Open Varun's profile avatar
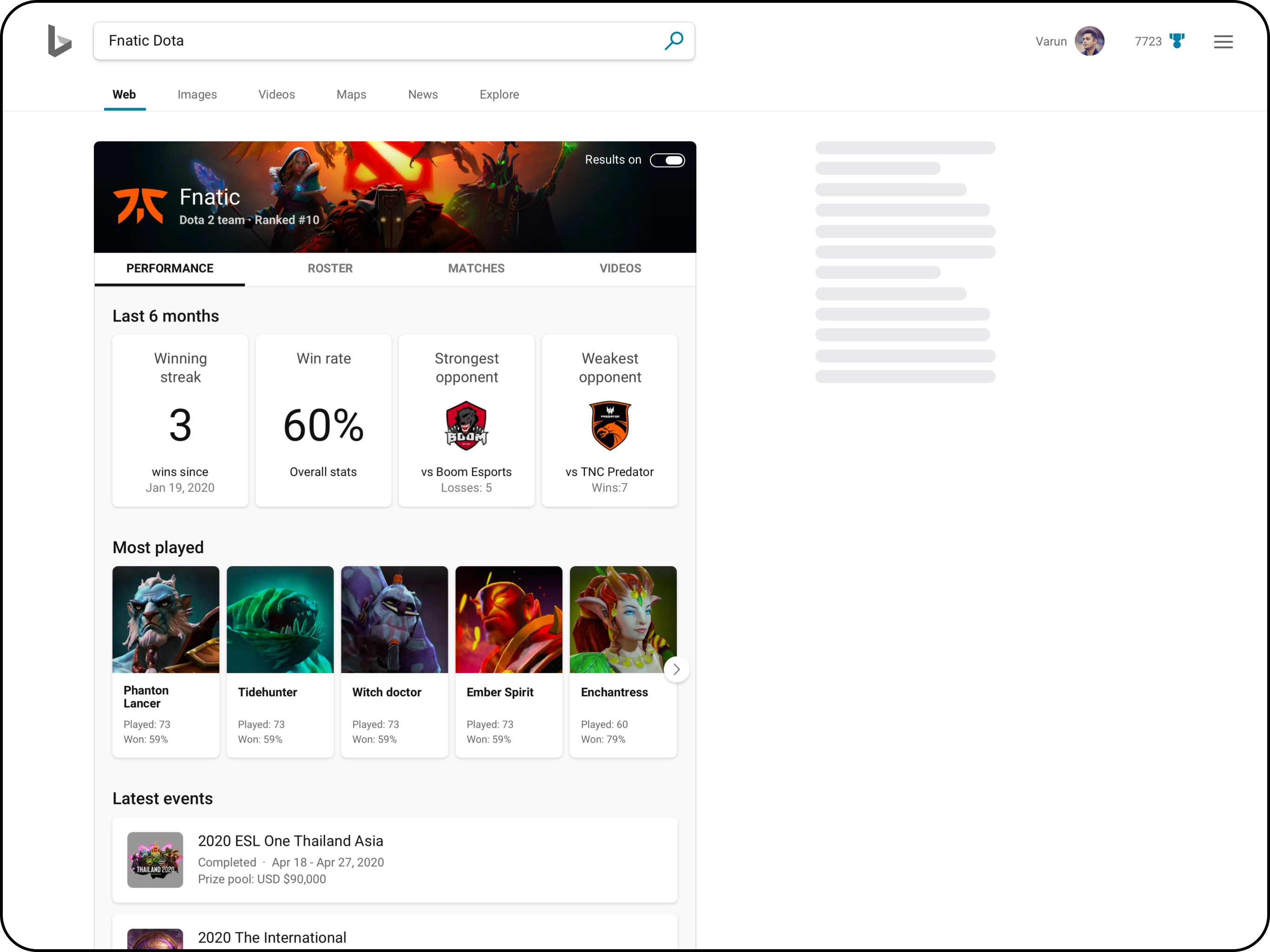This screenshot has width=1270, height=952. click(x=1089, y=41)
